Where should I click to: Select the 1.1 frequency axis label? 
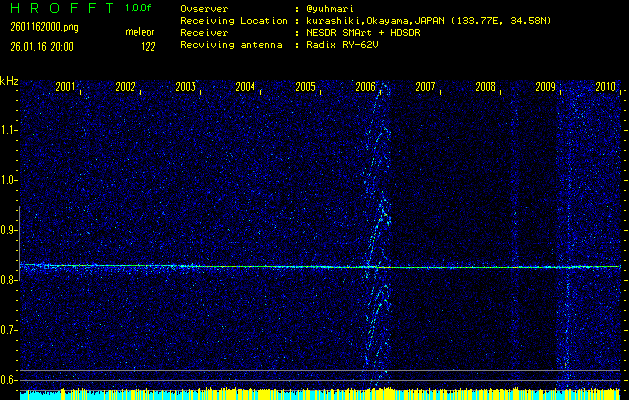pos(9,130)
